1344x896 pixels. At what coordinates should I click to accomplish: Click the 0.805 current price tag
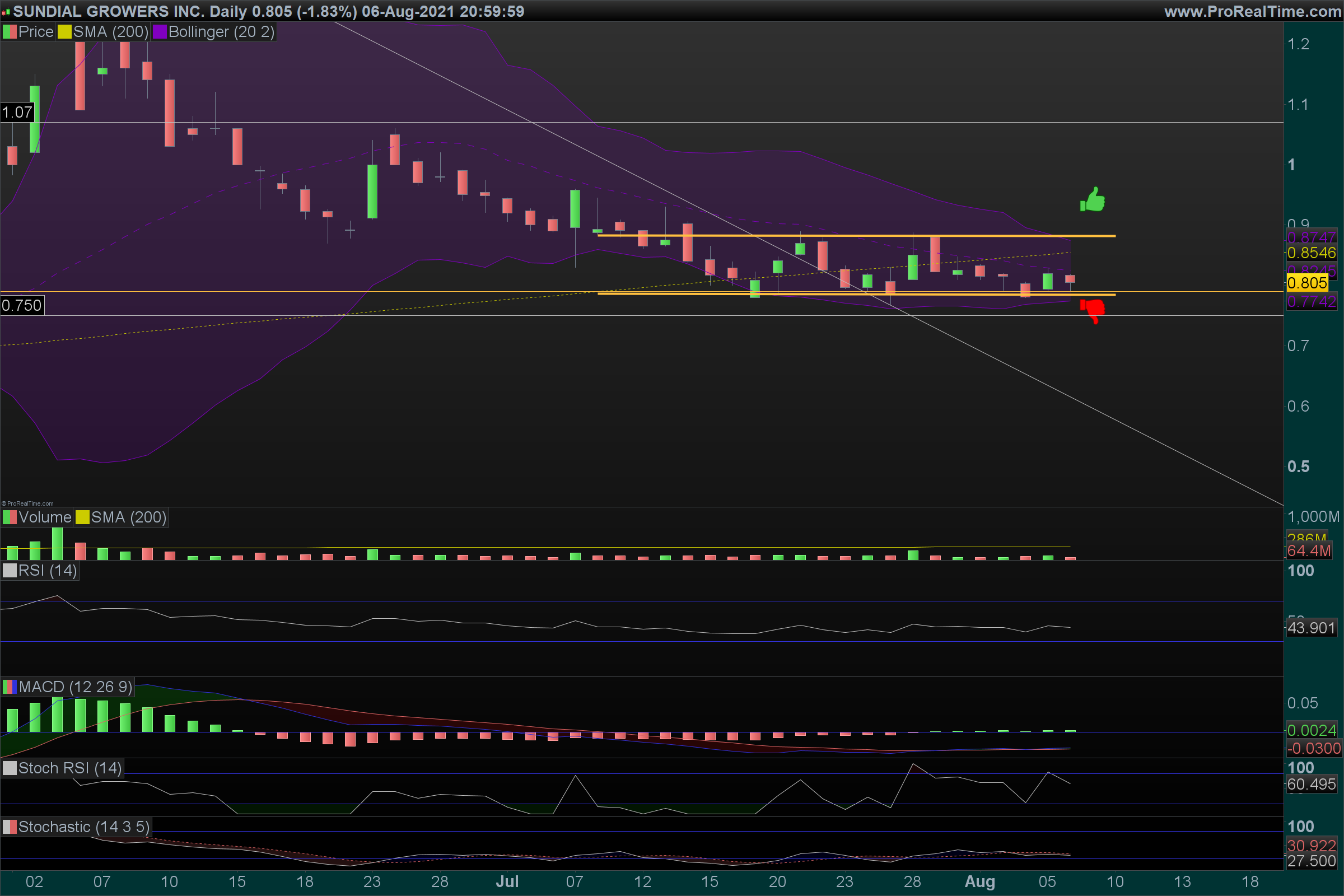pos(1307,283)
